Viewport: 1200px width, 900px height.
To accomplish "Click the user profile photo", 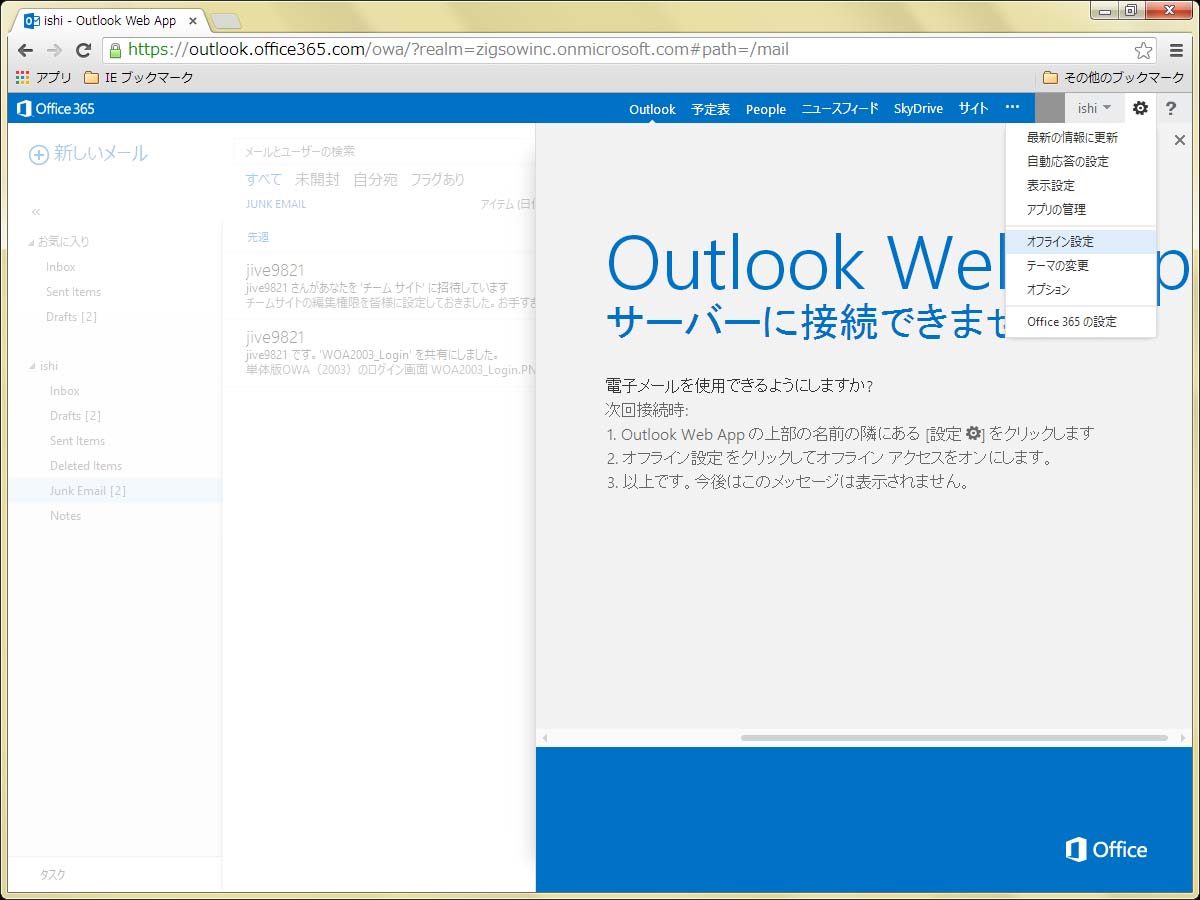I will [1050, 108].
